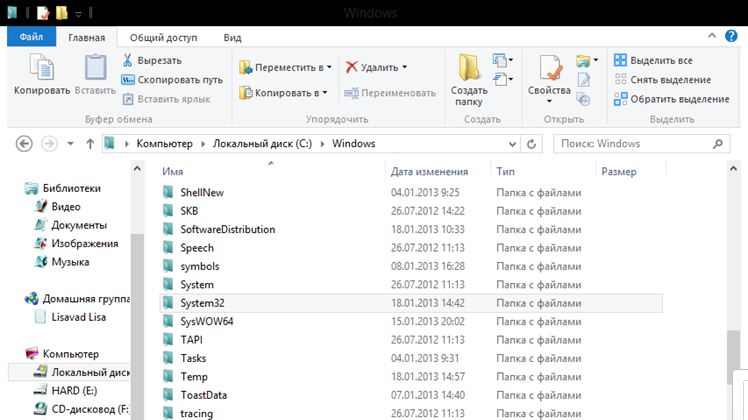Open address bar history dropdown arrow
This screenshot has height=420, width=748.
[x=524, y=144]
